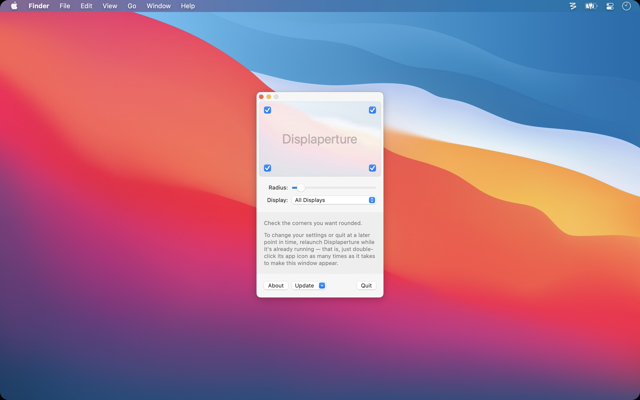Click the 'Display:' label
This screenshot has height=400, width=640.
[277, 200]
